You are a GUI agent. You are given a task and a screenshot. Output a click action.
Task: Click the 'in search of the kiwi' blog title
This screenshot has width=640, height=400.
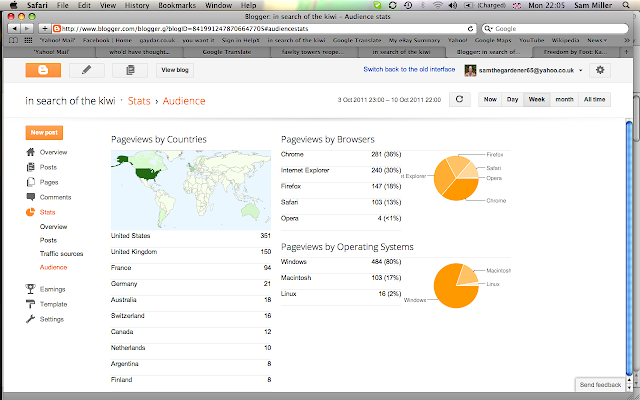click(70, 101)
